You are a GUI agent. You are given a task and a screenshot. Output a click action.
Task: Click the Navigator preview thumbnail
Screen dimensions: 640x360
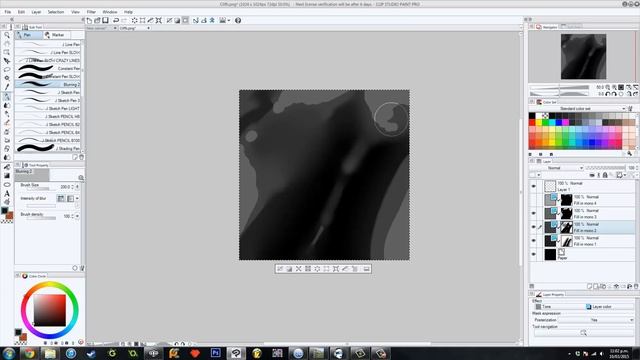click(x=583, y=56)
